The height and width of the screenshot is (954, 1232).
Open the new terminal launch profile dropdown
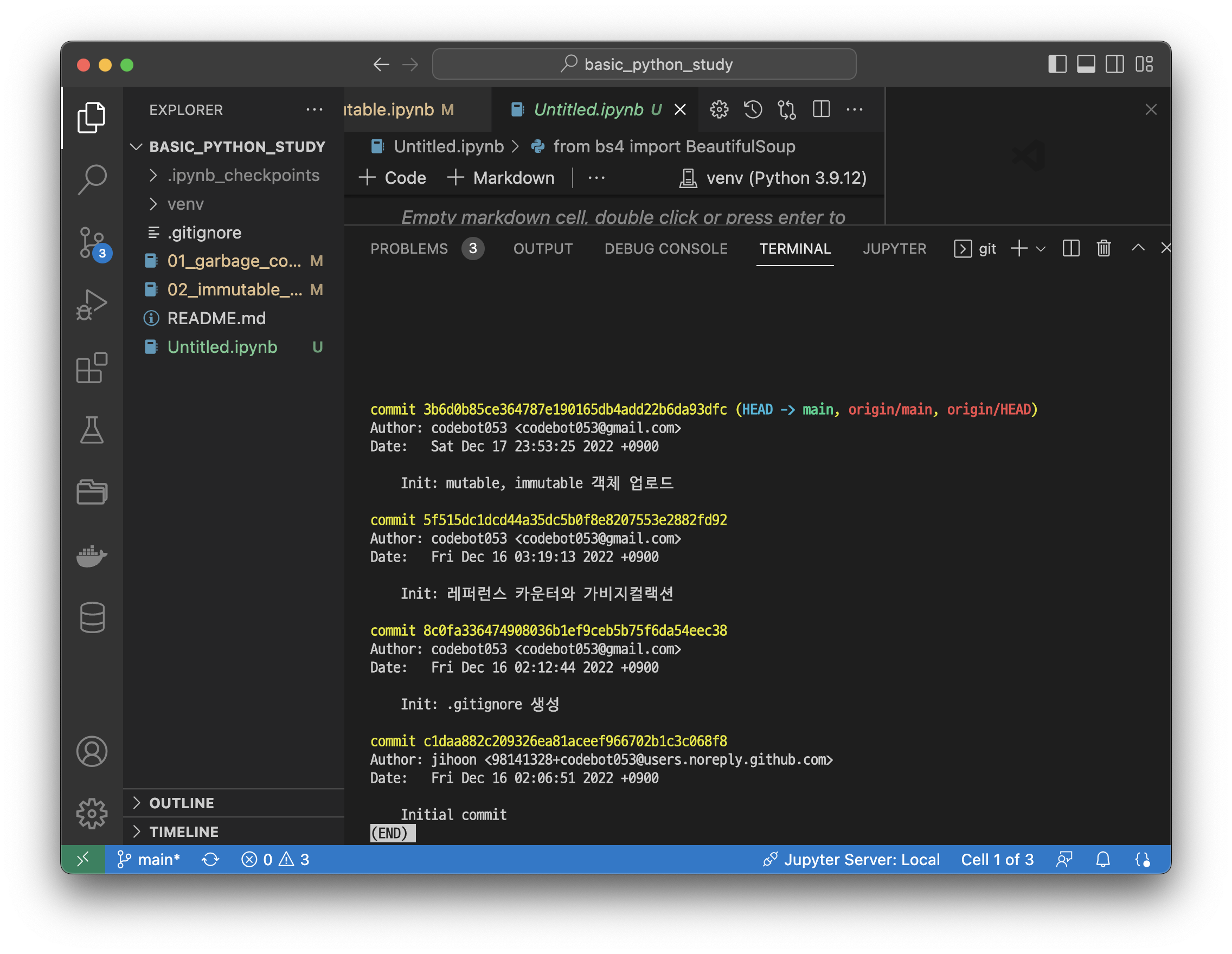(x=1041, y=249)
